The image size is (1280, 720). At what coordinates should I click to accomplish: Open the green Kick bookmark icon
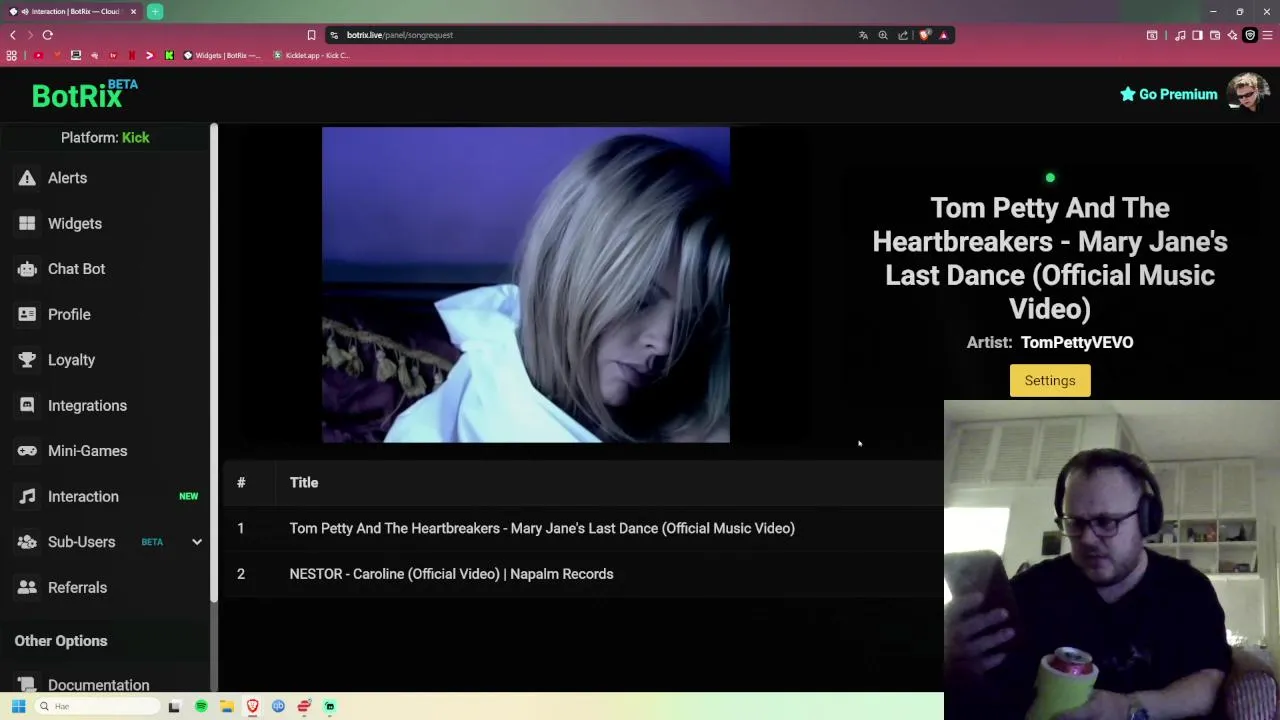[169, 55]
